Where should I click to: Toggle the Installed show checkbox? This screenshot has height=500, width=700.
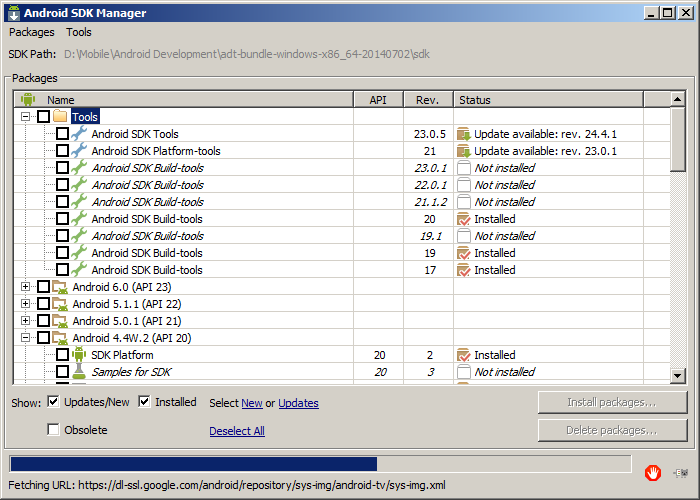point(144,402)
